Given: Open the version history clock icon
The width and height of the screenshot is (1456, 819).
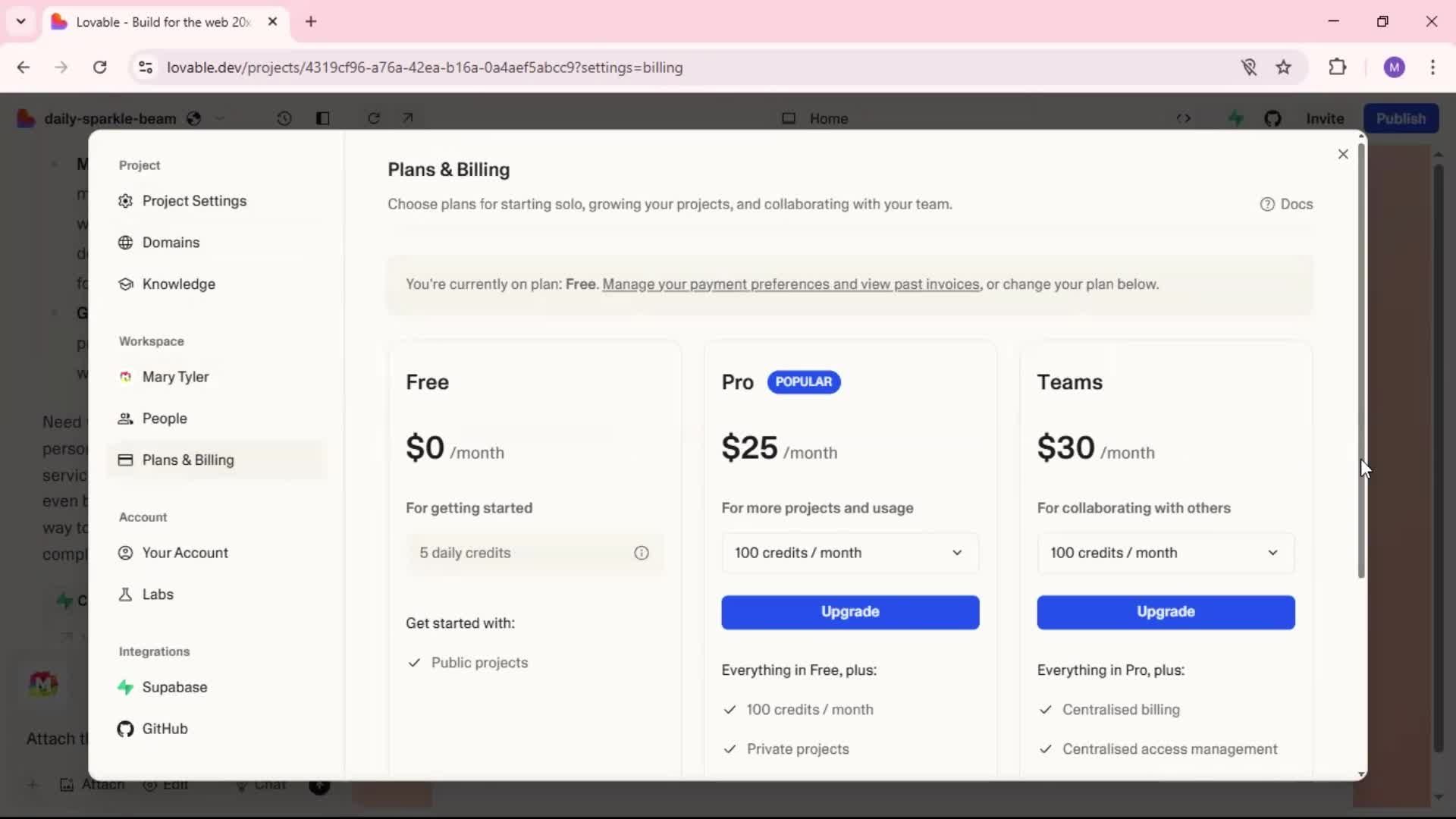Looking at the screenshot, I should tap(284, 118).
